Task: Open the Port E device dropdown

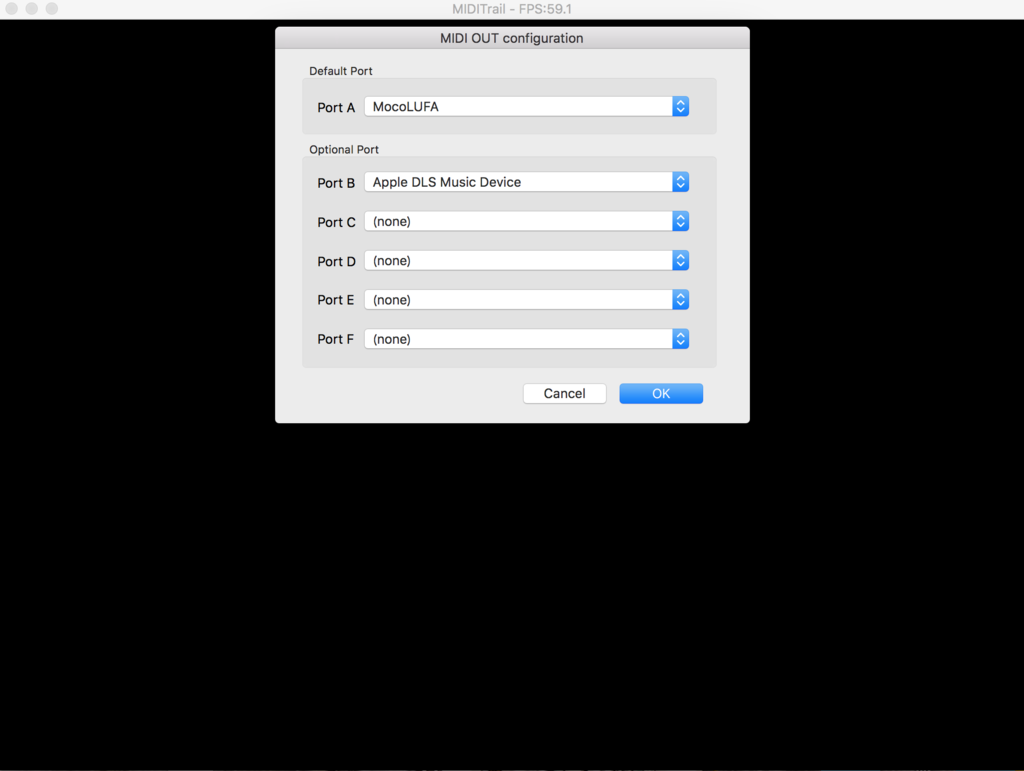Action: point(526,300)
